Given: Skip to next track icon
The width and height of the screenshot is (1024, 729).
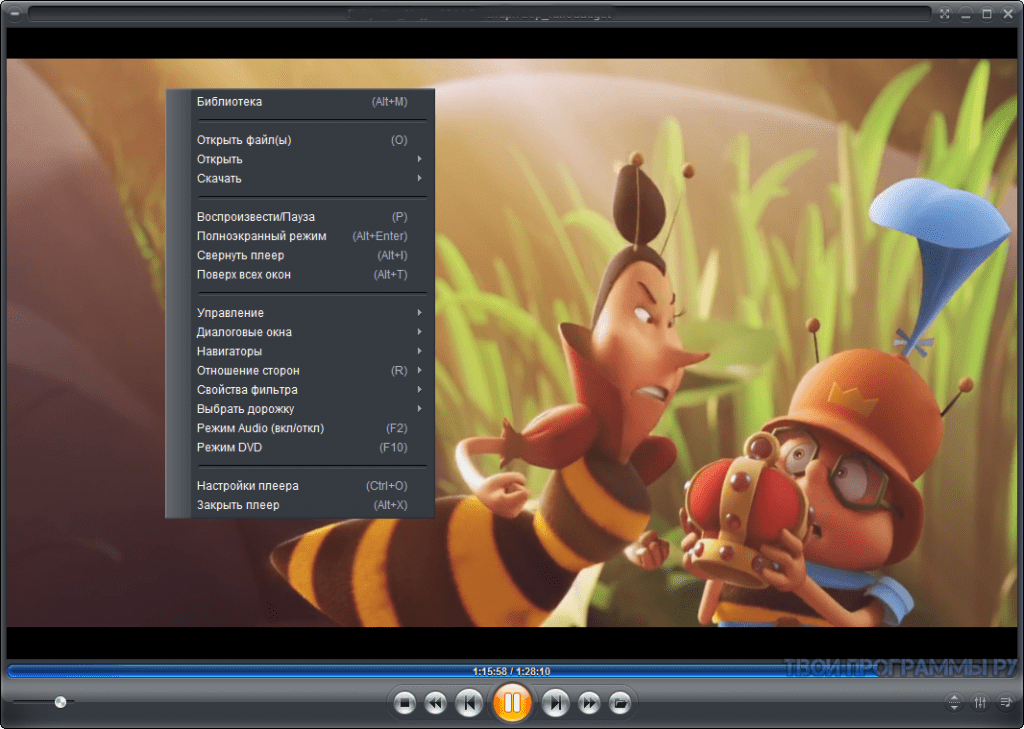Looking at the screenshot, I should 556,703.
